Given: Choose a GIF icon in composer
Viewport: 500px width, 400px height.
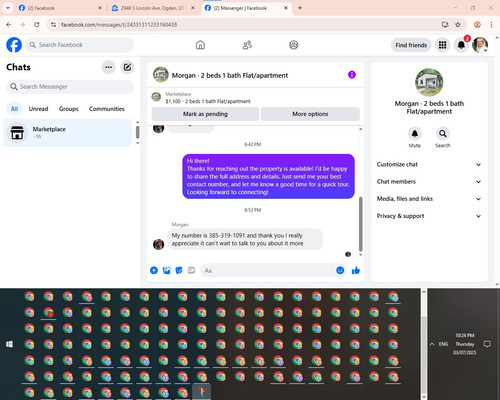Looking at the screenshot, I should (x=191, y=270).
